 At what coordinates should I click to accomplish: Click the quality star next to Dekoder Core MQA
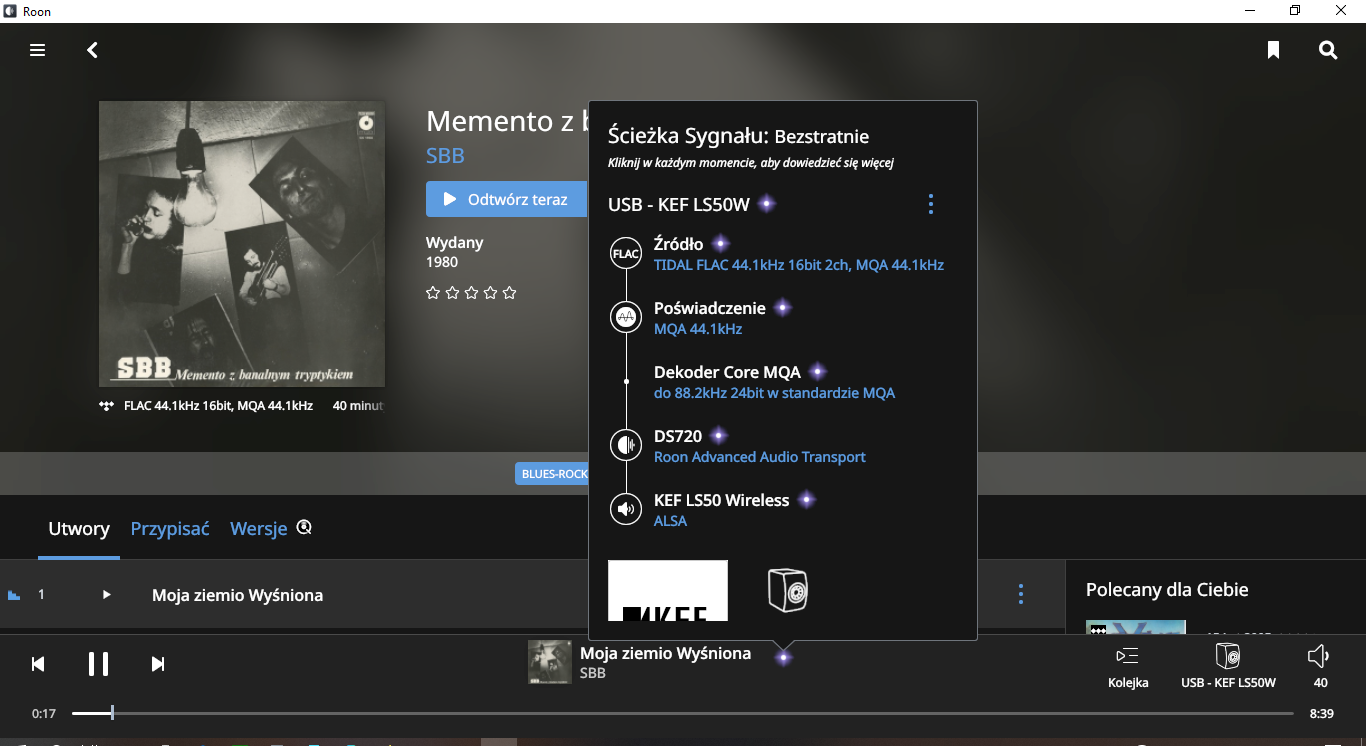click(818, 371)
